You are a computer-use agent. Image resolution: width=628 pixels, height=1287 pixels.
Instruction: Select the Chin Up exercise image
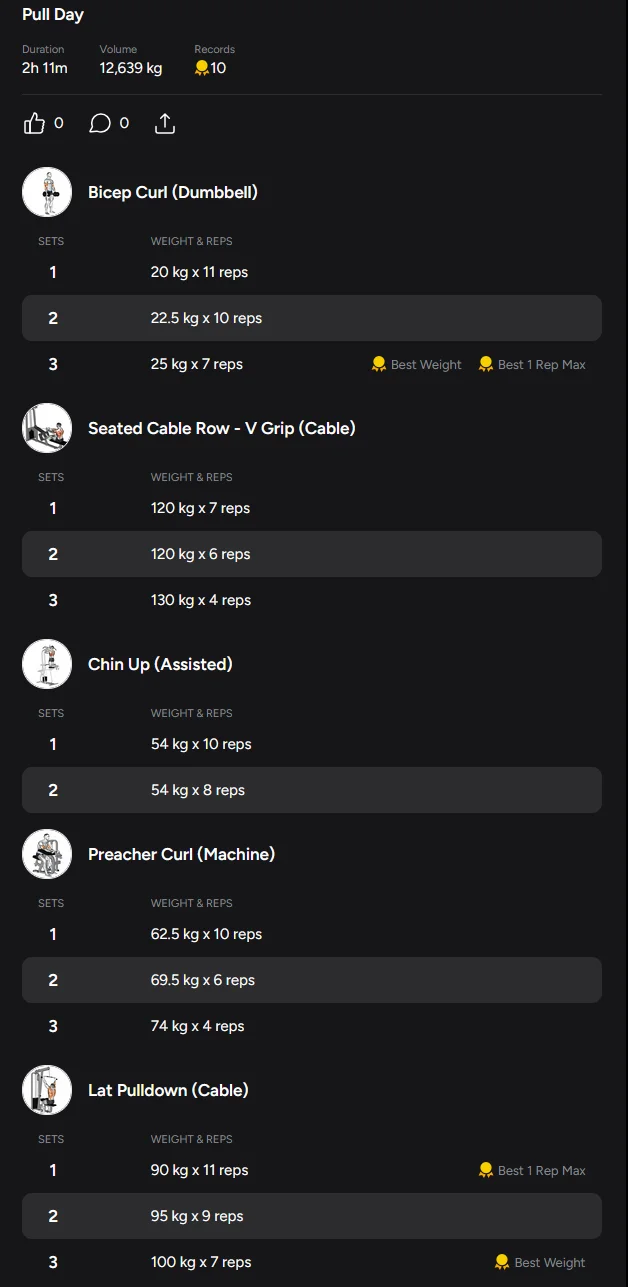tap(47, 664)
